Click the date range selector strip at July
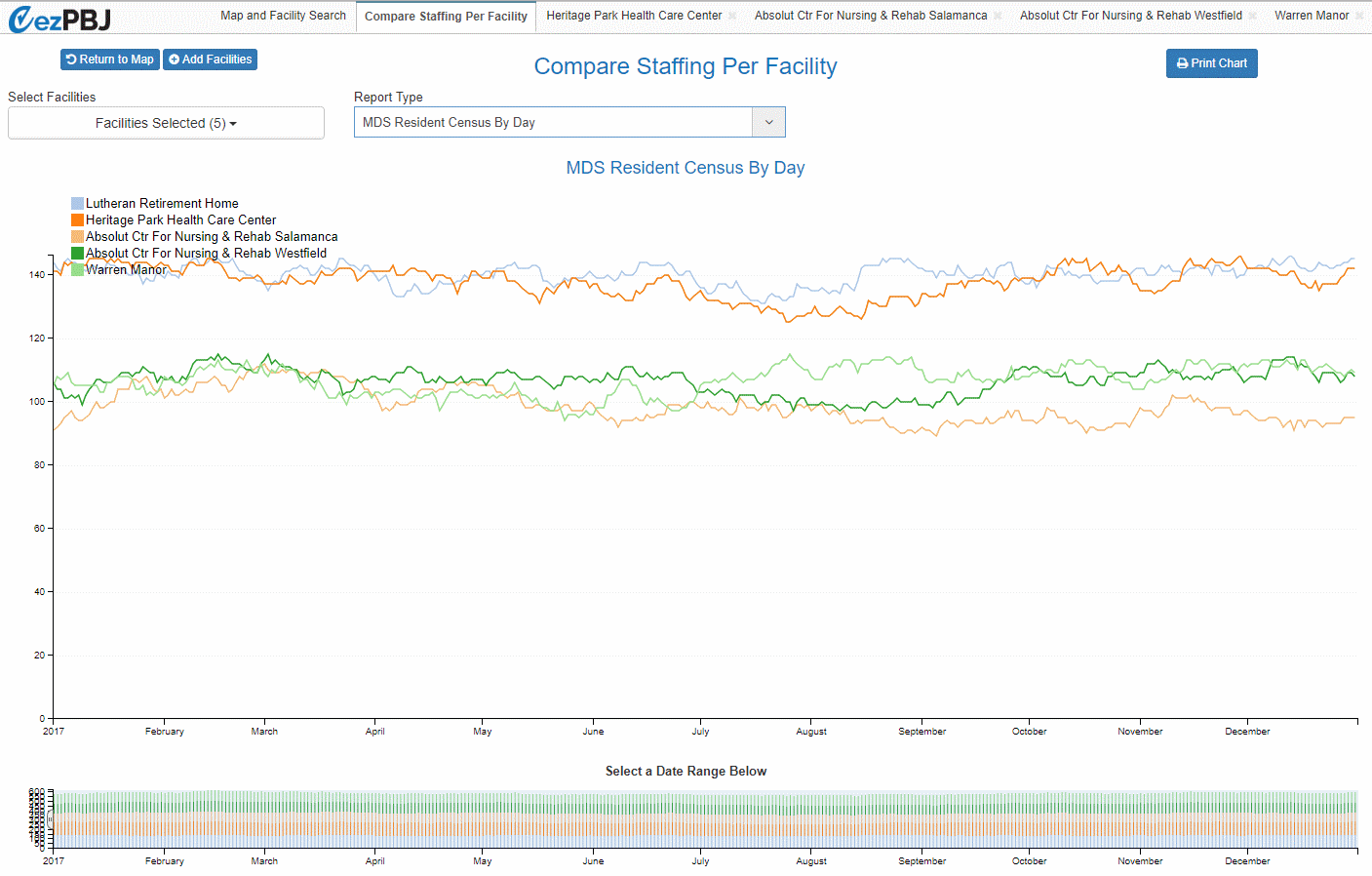This screenshot has width=1372, height=876. (700, 819)
